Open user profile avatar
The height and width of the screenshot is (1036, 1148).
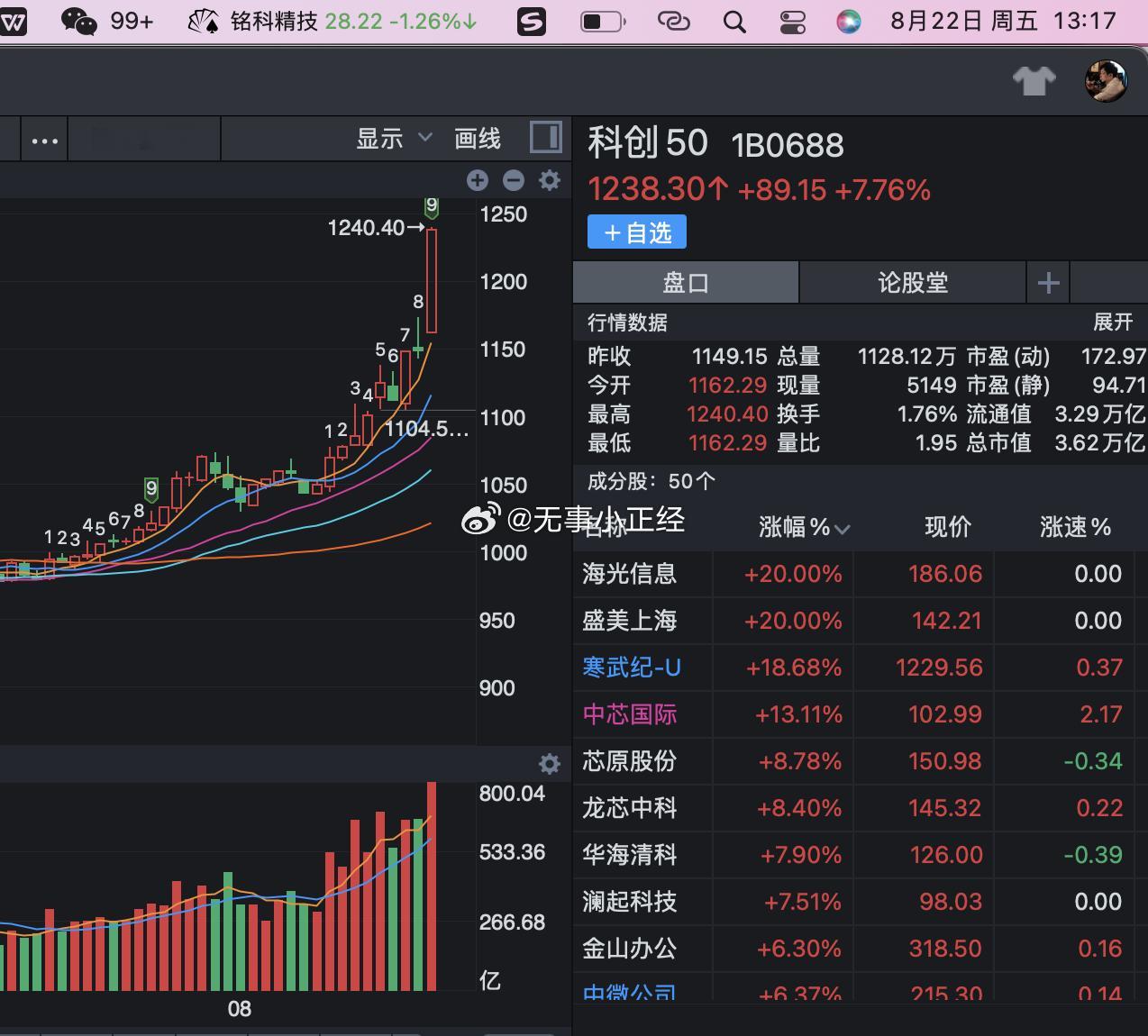1106,81
